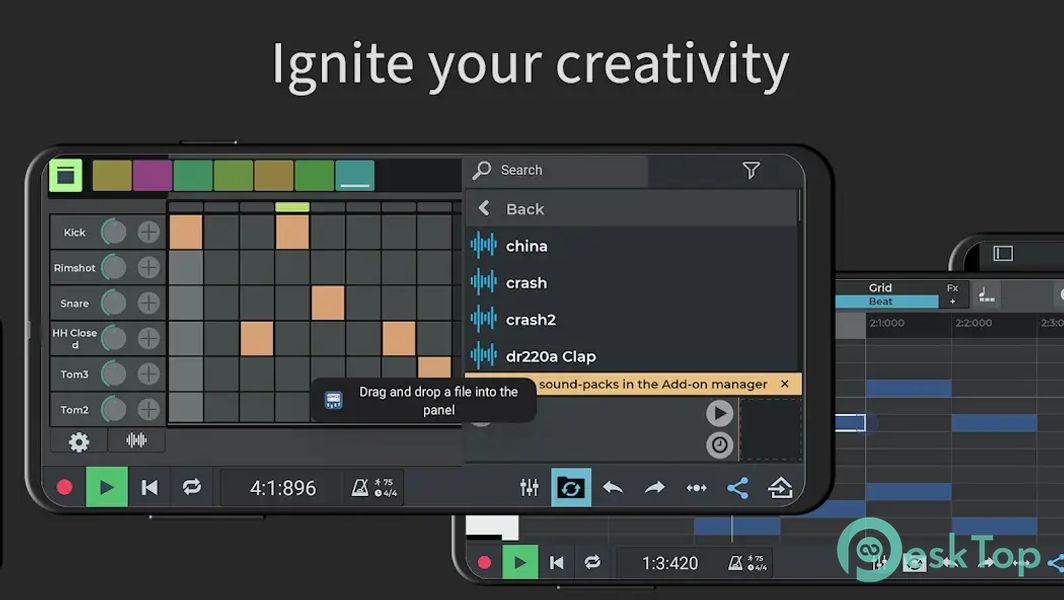Click waveform icon beside the settings gear
Viewport: 1064px width, 600px height.
tap(136, 440)
